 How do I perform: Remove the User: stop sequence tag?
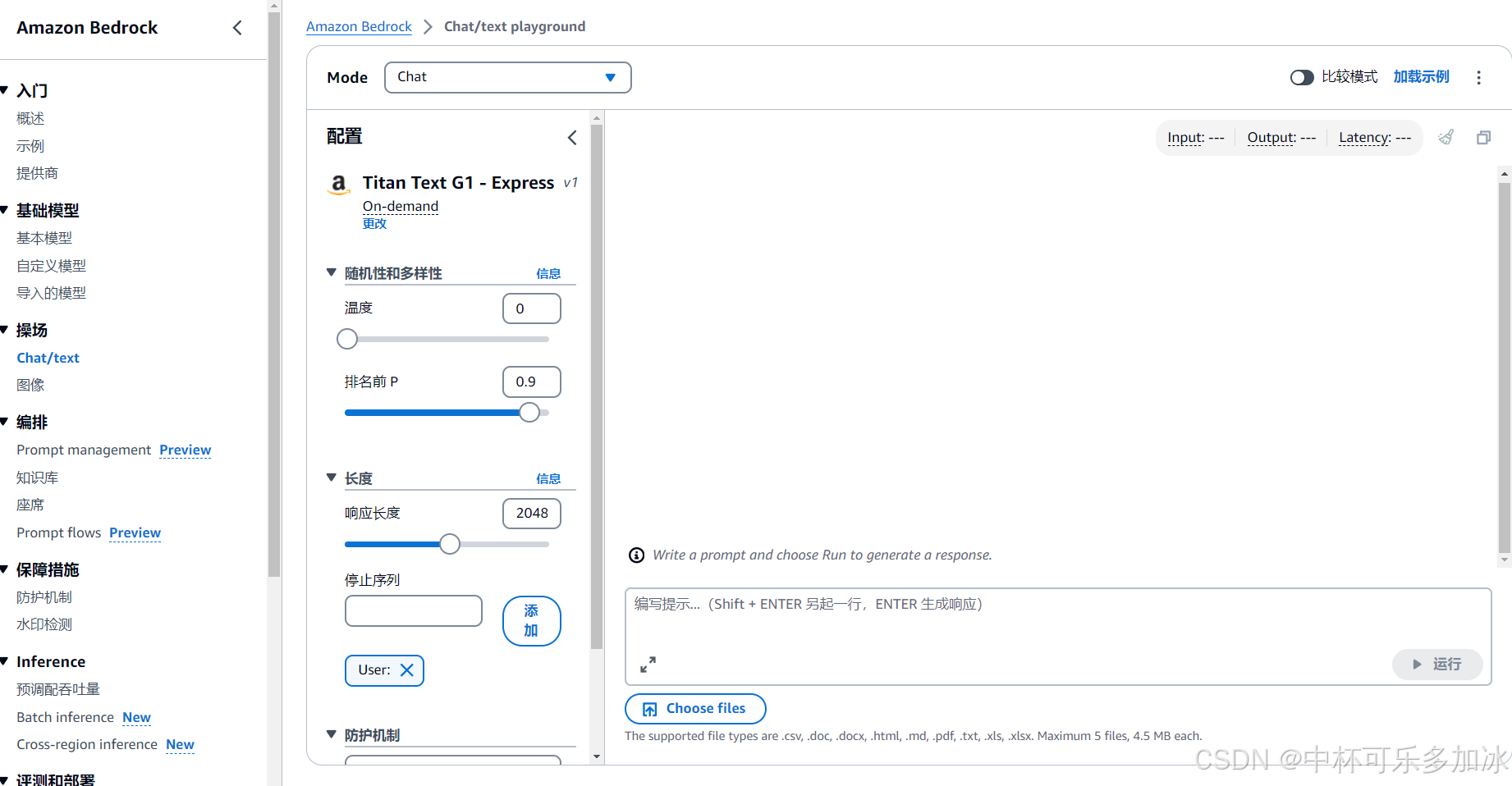[406, 669]
